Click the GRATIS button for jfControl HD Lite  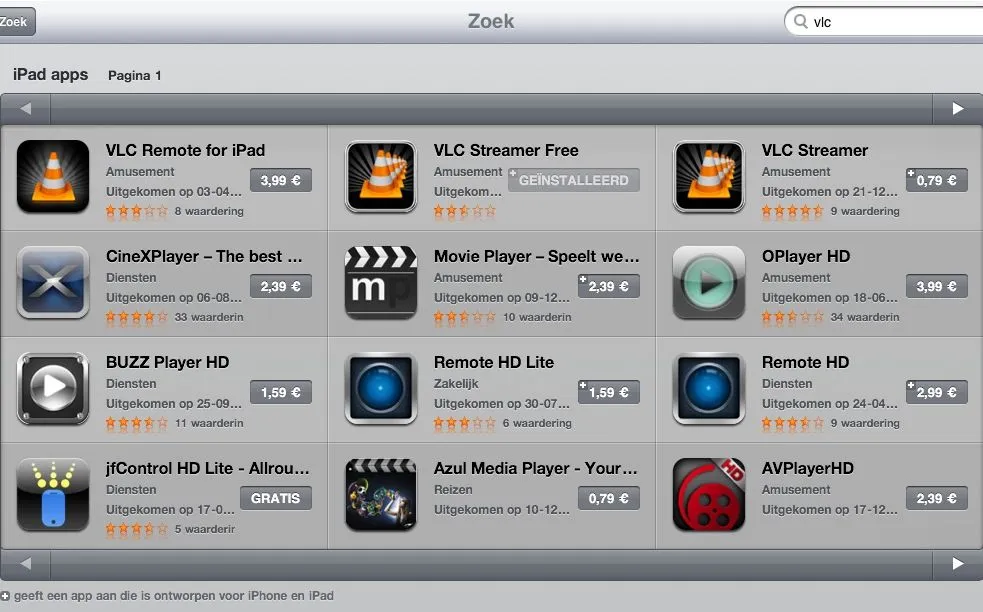pyautogui.click(x=276, y=499)
